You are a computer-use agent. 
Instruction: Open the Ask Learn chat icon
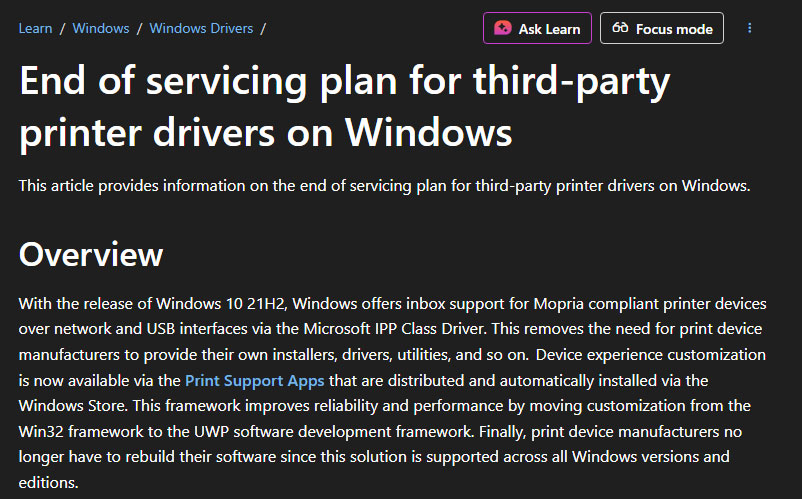(504, 29)
